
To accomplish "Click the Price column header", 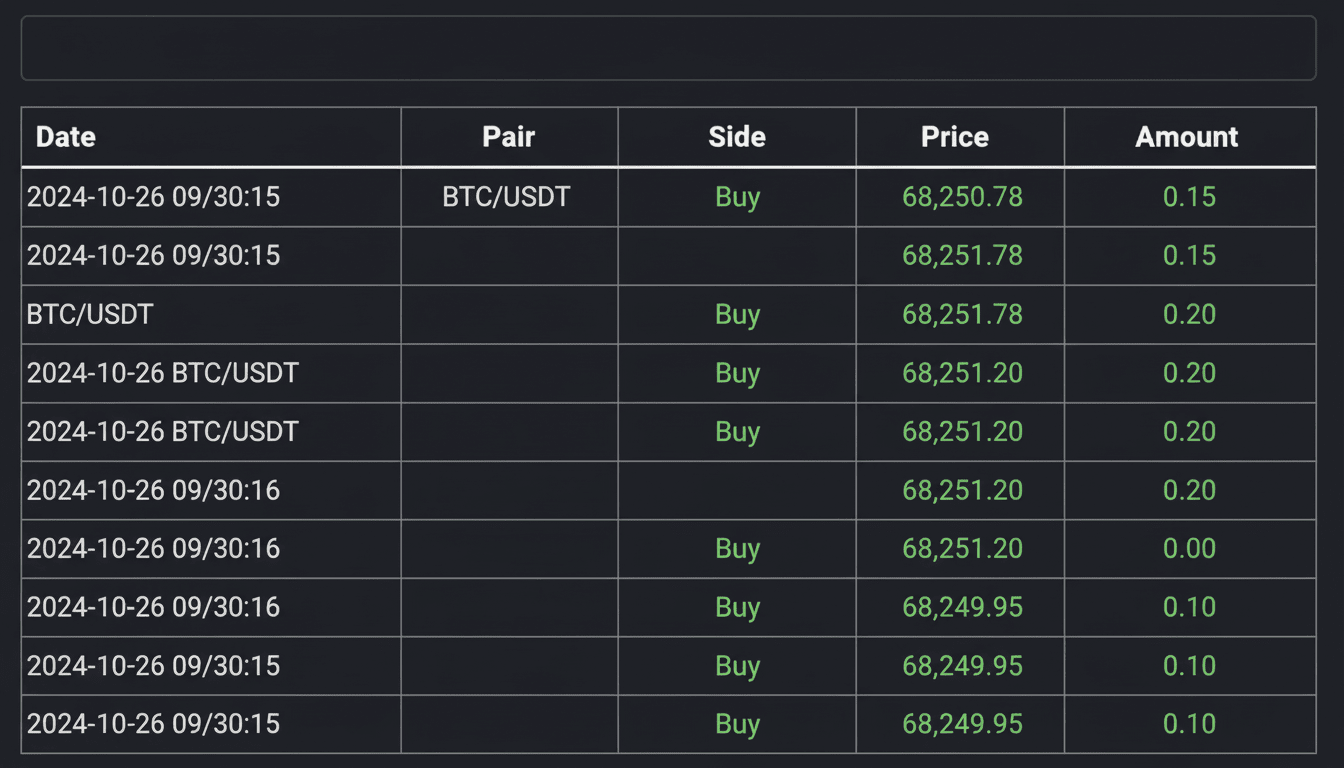I will click(955, 137).
